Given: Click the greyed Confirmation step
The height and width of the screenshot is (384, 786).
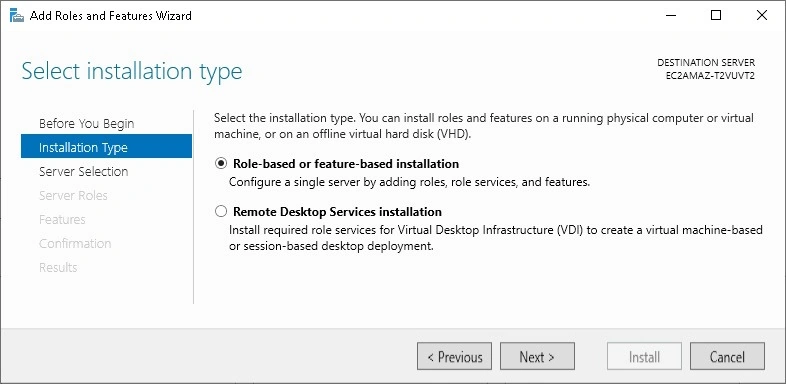Looking at the screenshot, I should coord(75,244).
